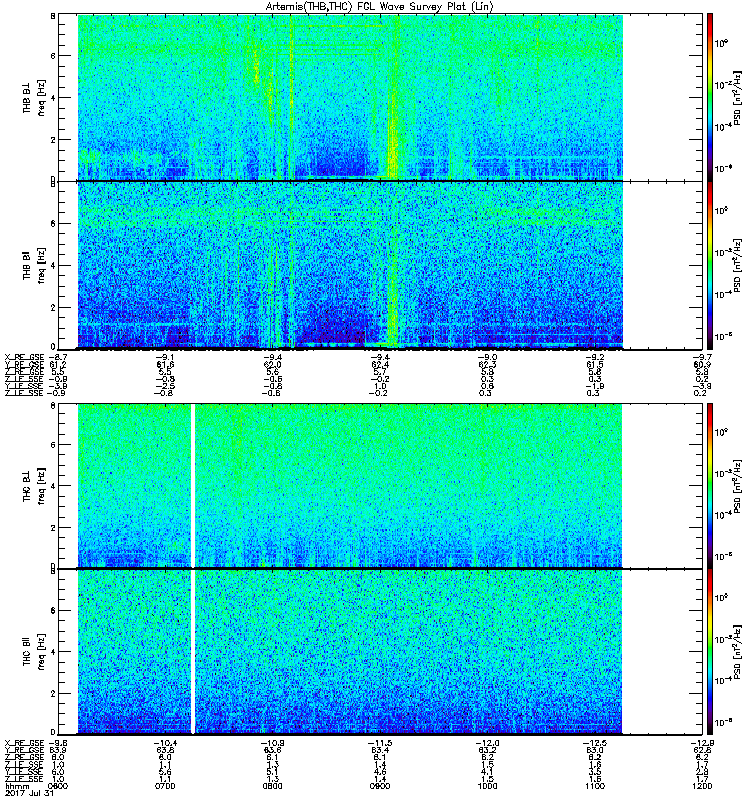Viewport: 750px width, 800px height.
Task: Select the THC B⊥ panel color bar
Action: pyautogui.click(x=710, y=486)
